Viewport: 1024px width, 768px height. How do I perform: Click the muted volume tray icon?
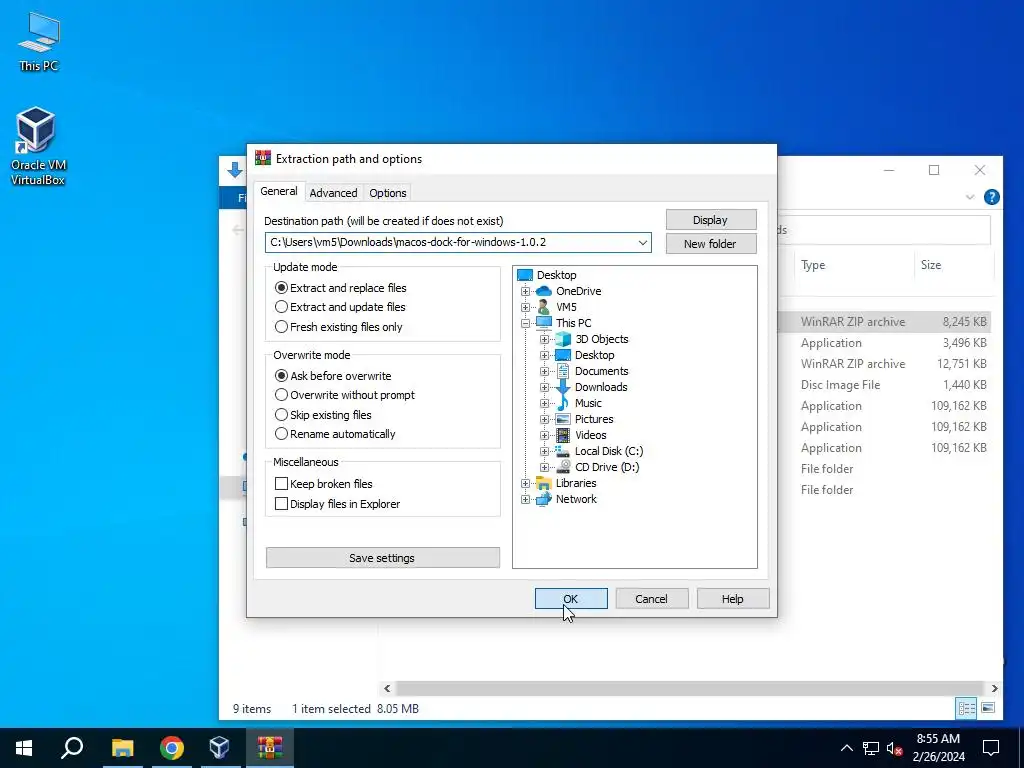click(x=895, y=748)
